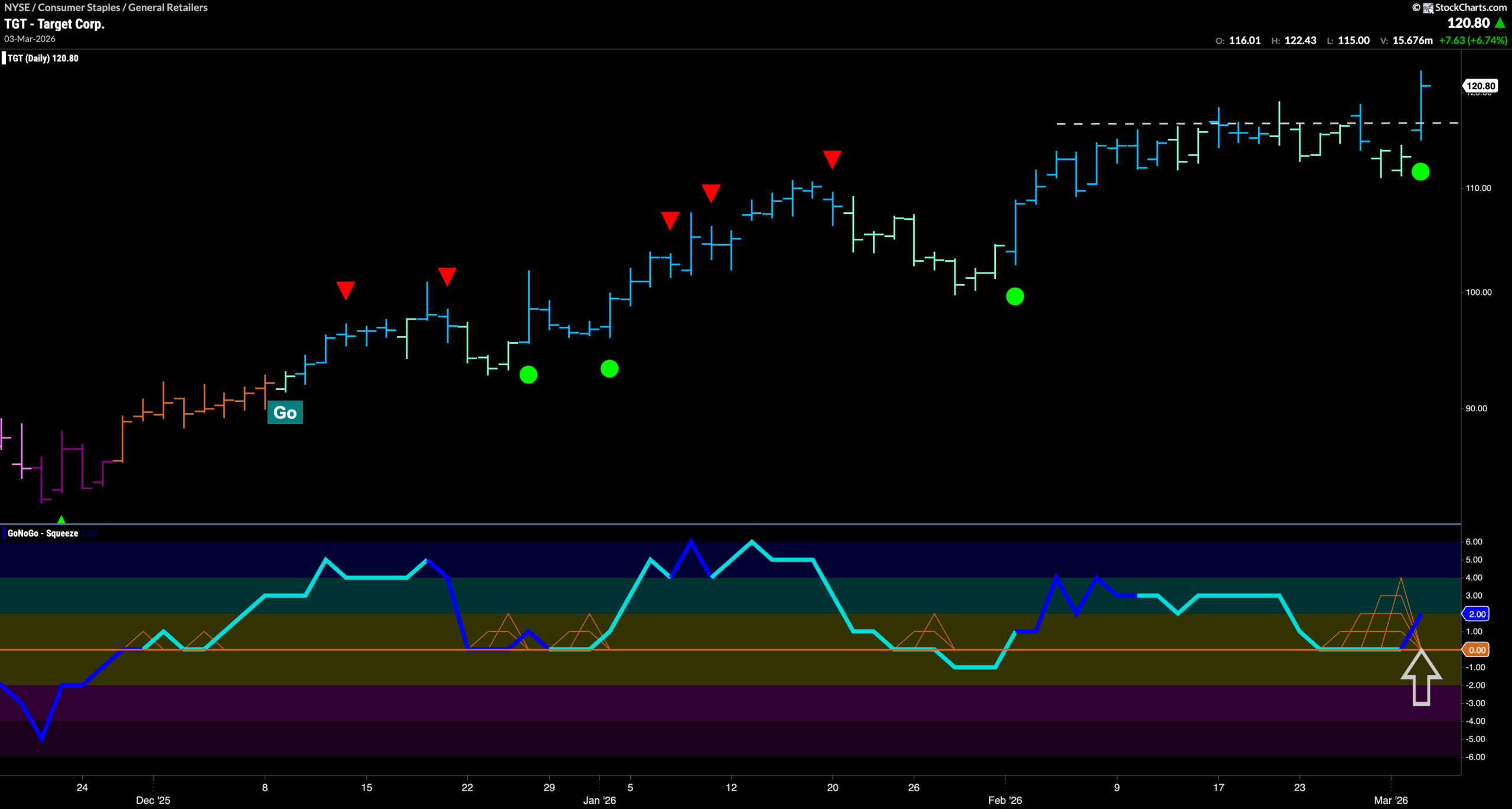Click the teal Go trend label

tap(285, 412)
